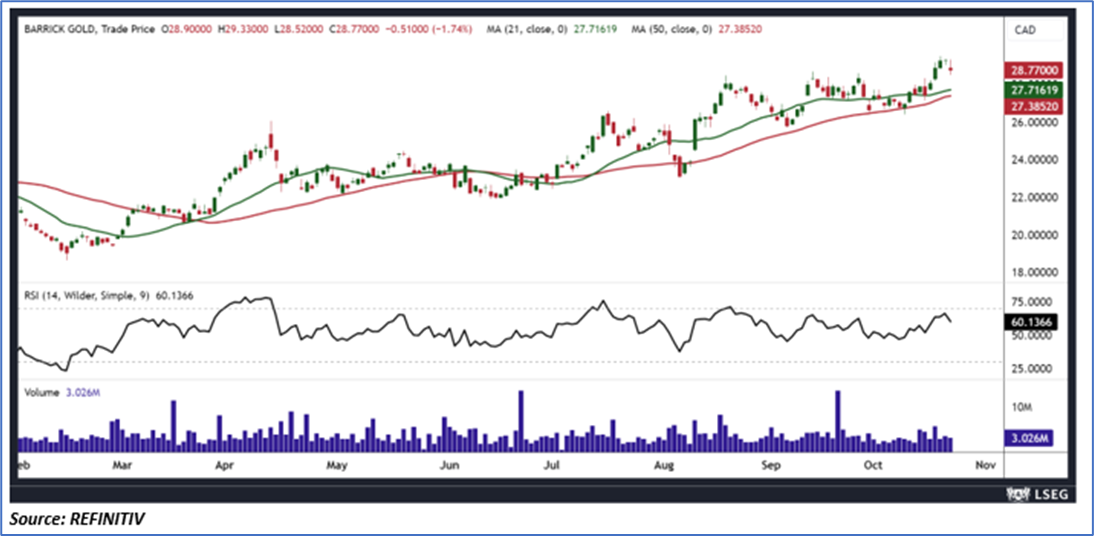Click the Apr label on time axis

(x=225, y=465)
